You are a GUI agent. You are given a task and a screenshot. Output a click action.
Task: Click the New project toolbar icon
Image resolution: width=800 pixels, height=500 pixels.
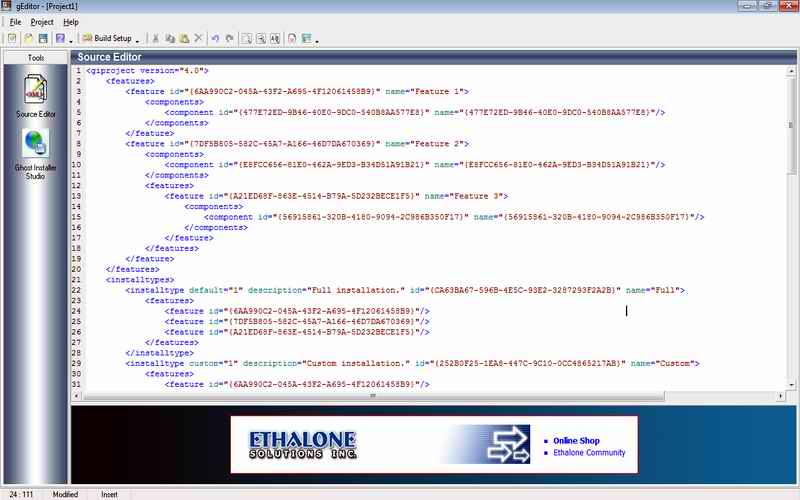coord(11,38)
